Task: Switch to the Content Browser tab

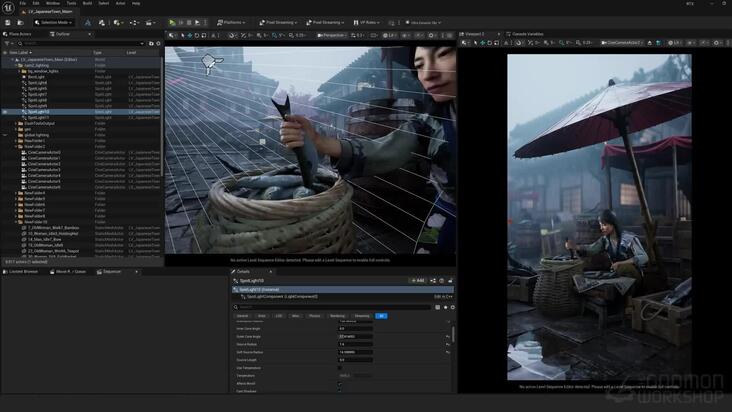Action: [x=21, y=272]
